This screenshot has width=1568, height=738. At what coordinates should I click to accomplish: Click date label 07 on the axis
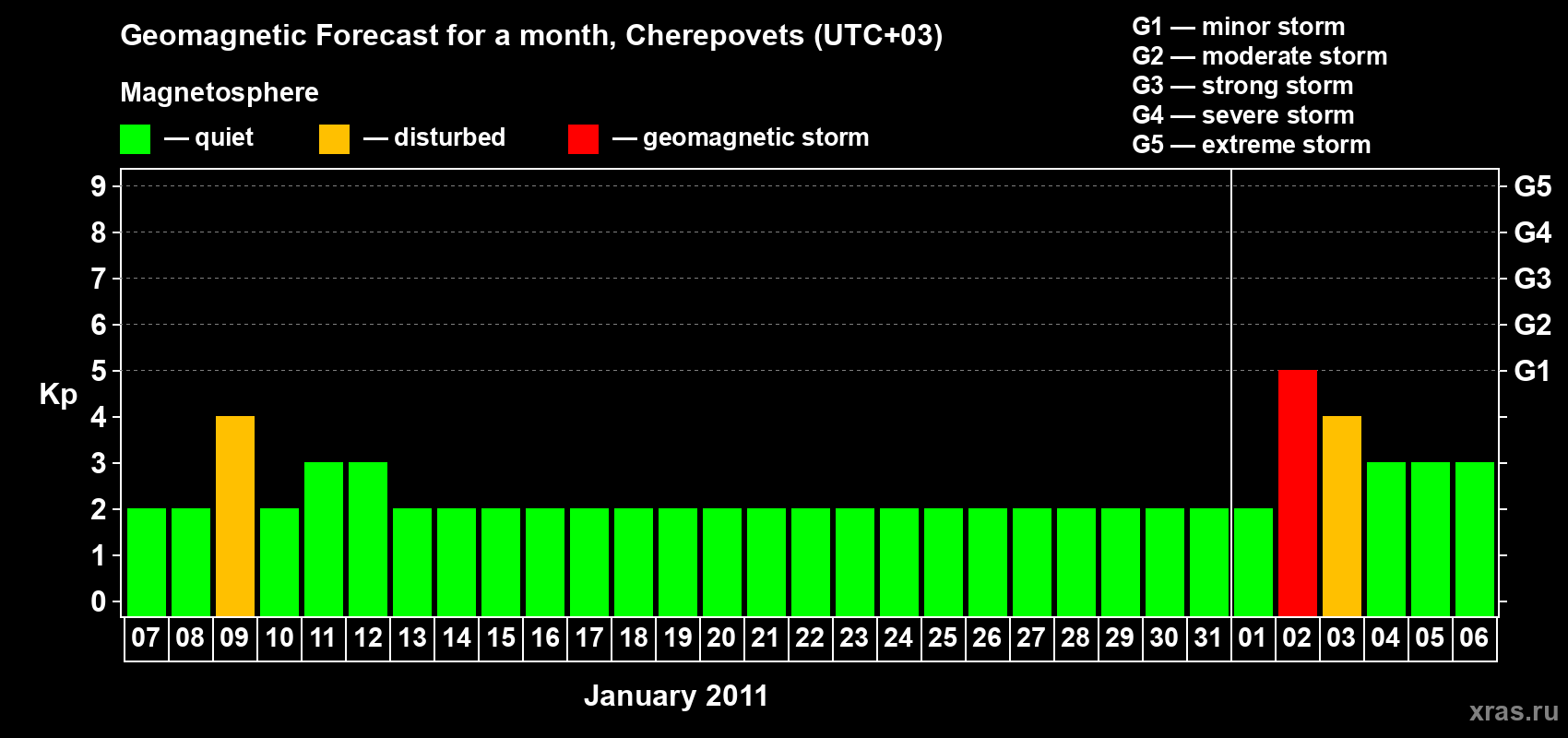(146, 637)
